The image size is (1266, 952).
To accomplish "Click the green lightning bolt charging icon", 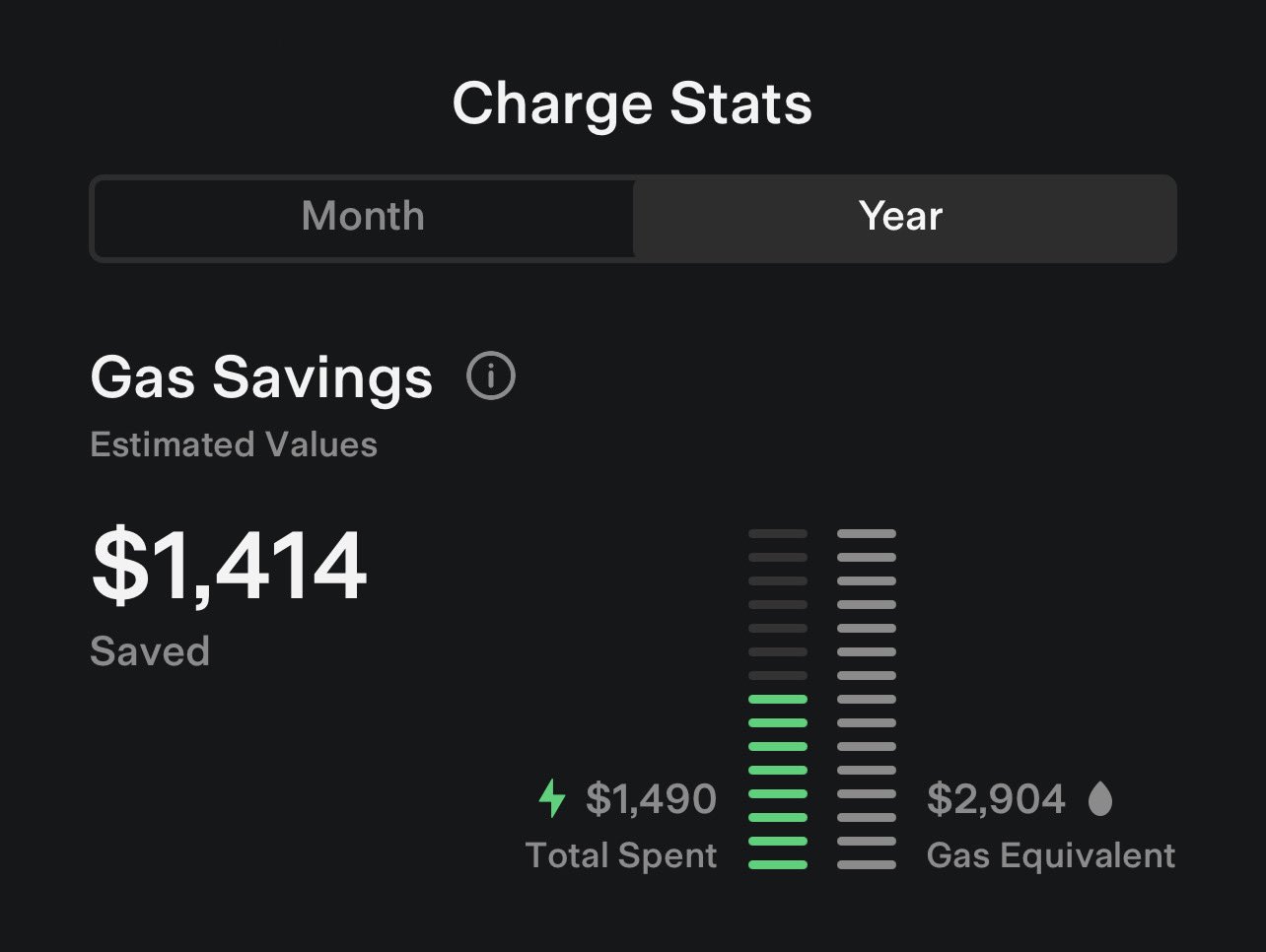I will click(553, 798).
